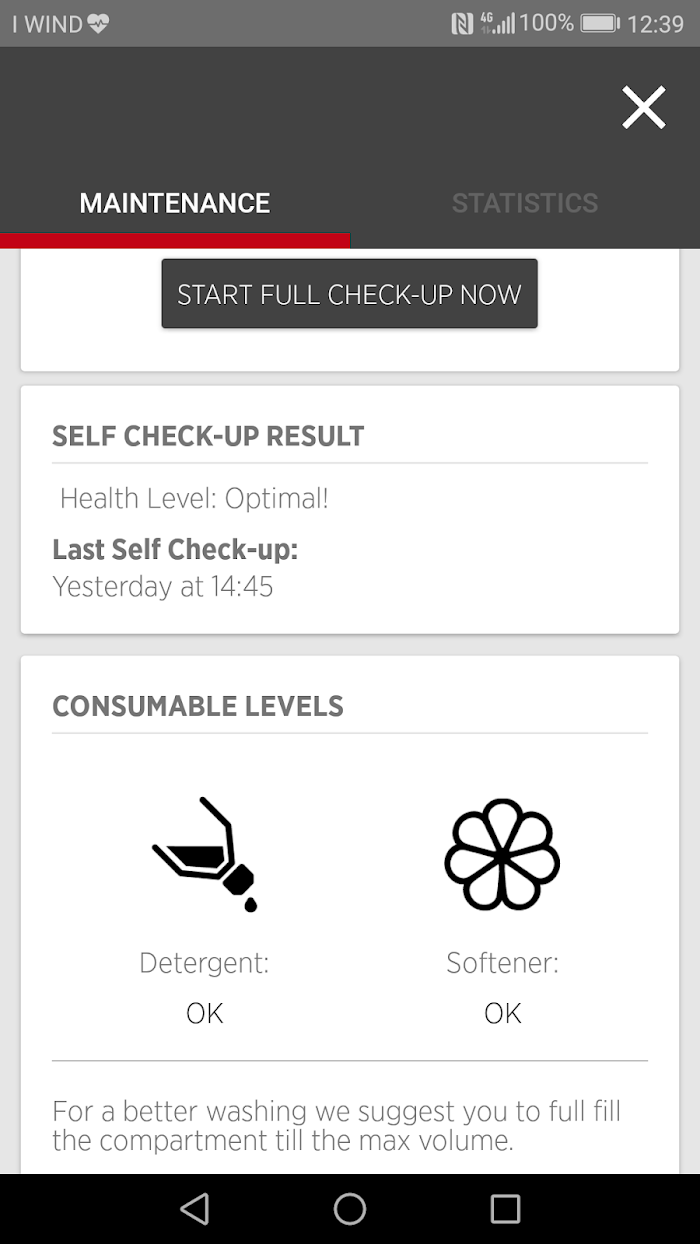Tap the Softener OK status
This screenshot has height=1244, width=700.
point(502,1013)
